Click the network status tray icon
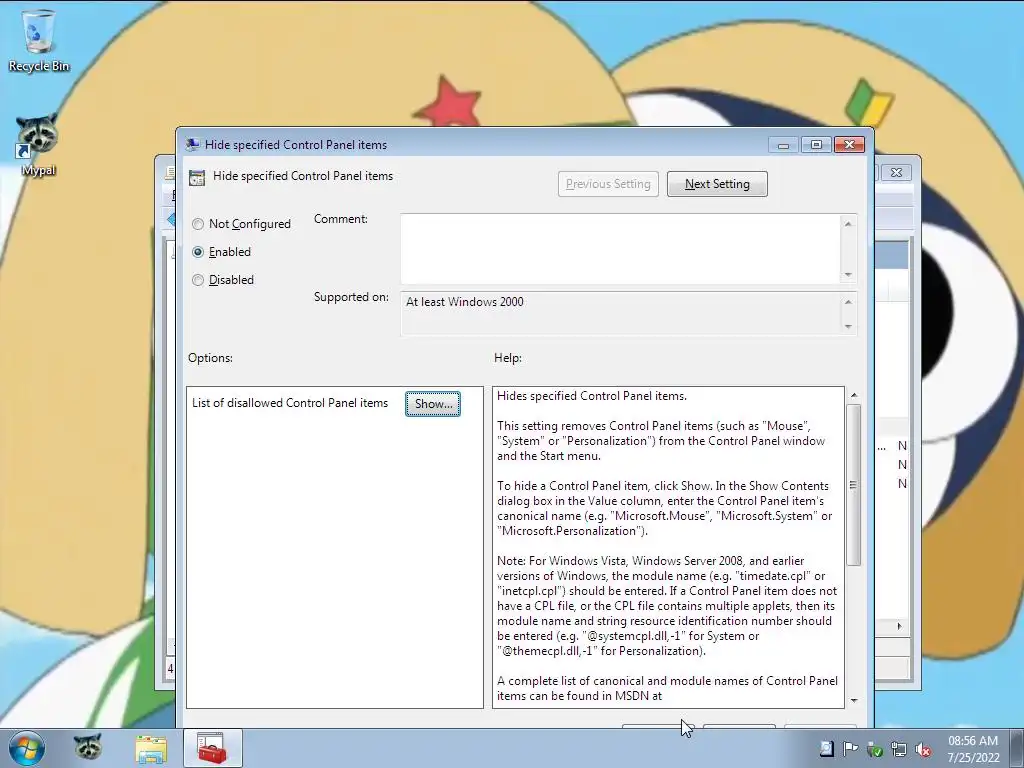1024x768 pixels. pos(899,749)
